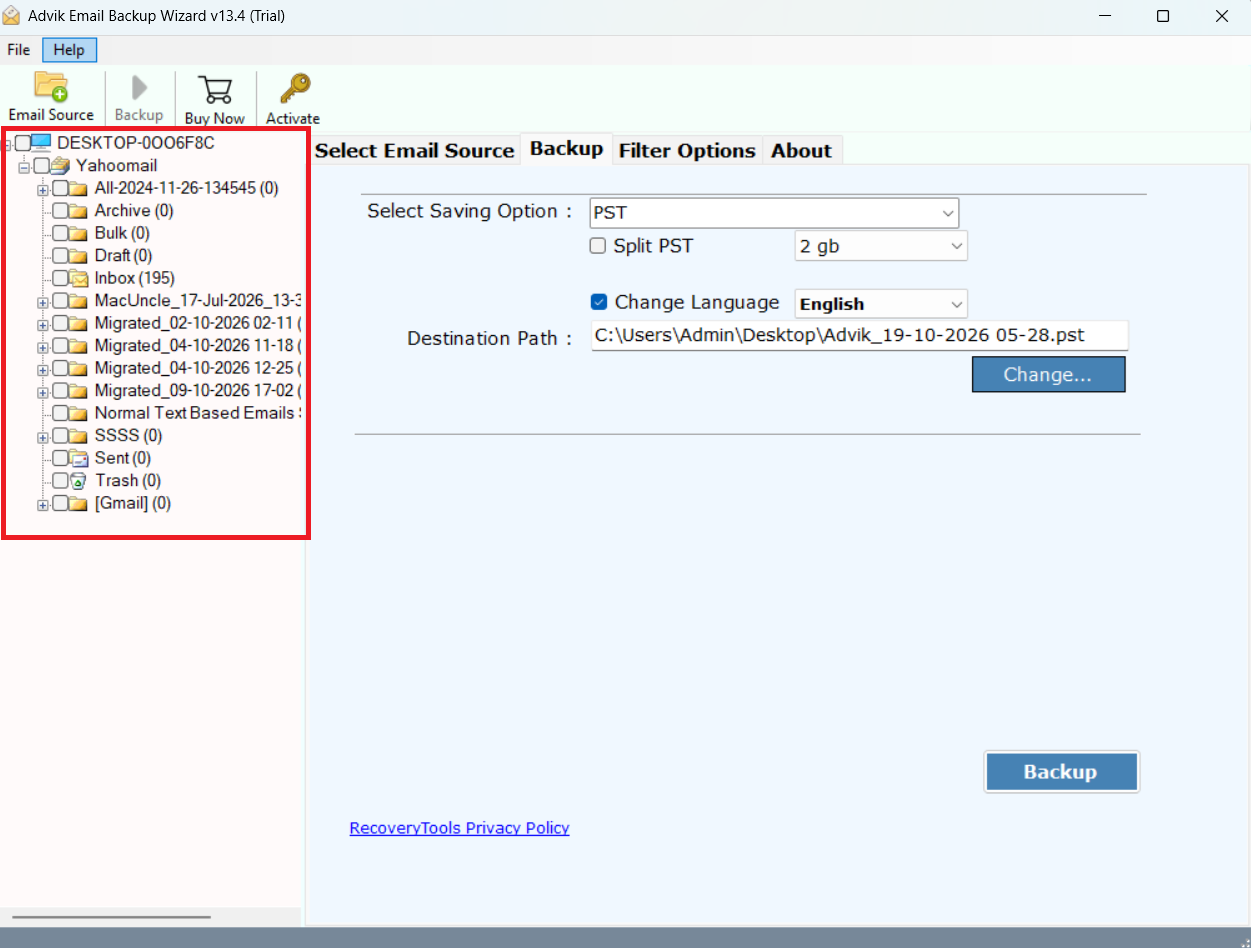Viewport: 1251px width, 948px height.
Task: Click the envelope folder icon beside Inbox
Action: pyautogui.click(x=79, y=278)
